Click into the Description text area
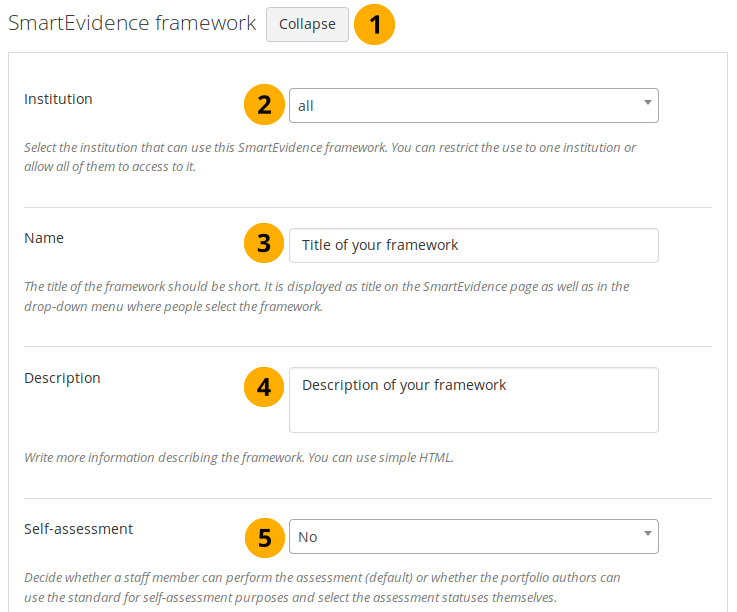Image resolution: width=737 pixels, height=612 pixels. 473,399
